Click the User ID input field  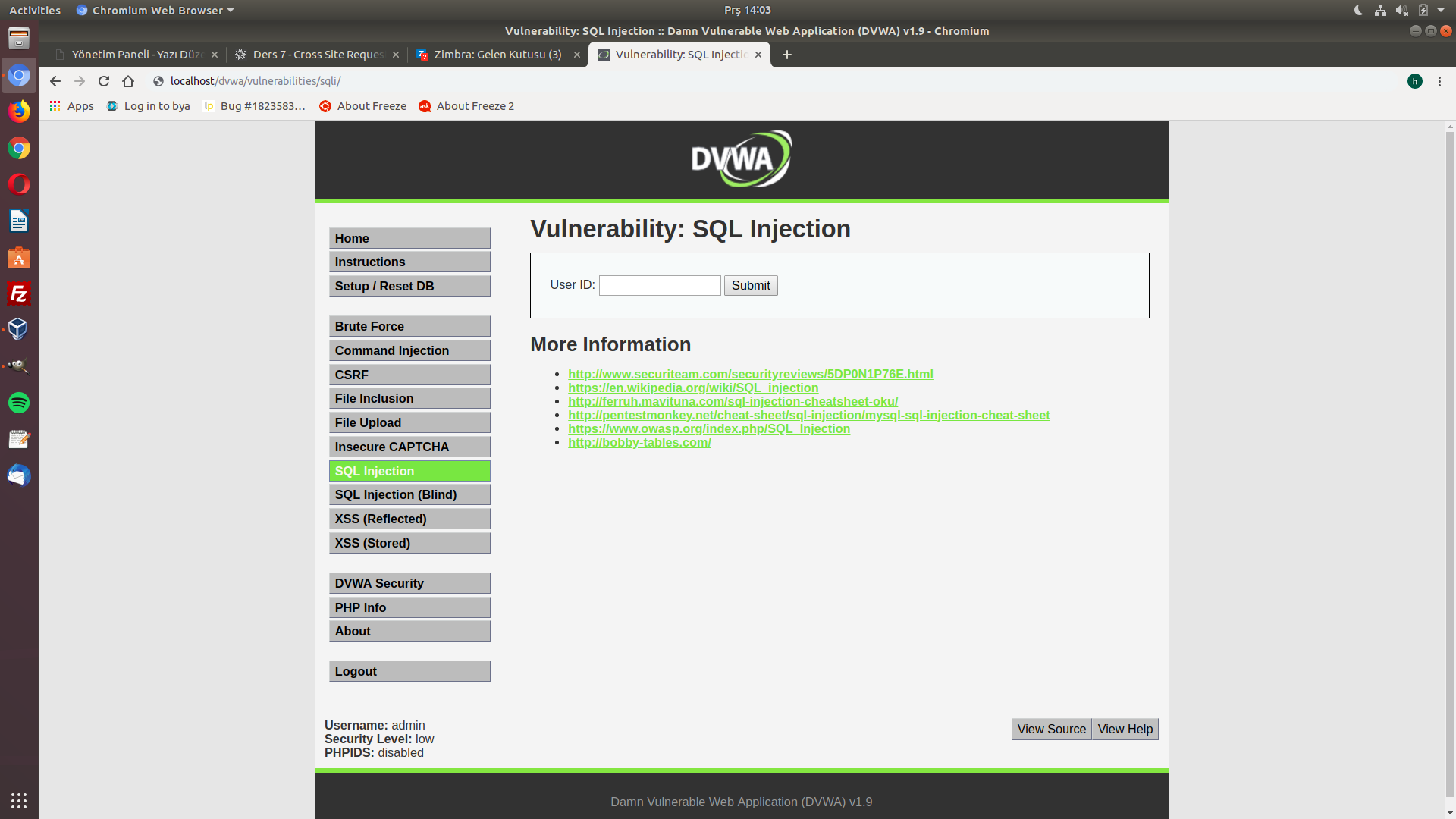pos(660,285)
